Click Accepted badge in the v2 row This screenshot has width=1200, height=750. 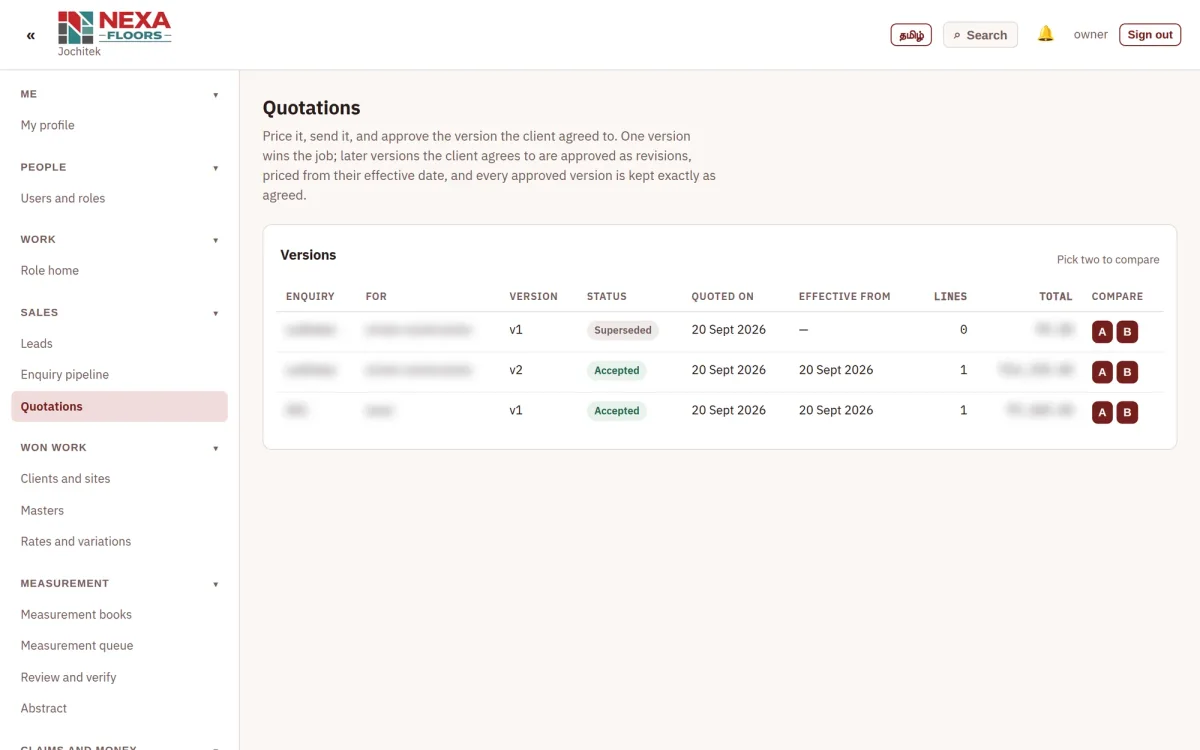(616, 370)
